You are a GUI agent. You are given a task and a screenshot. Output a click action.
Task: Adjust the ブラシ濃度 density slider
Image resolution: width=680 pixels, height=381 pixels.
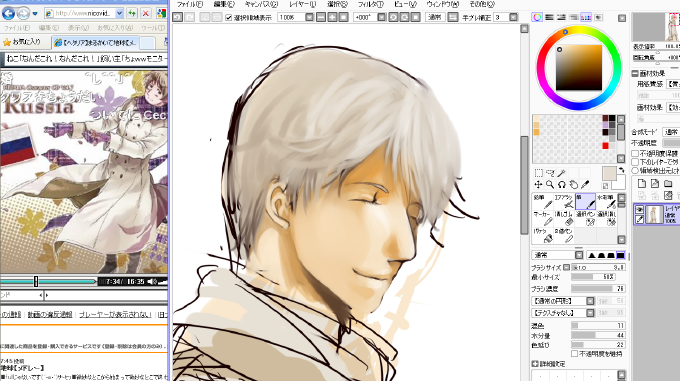pos(598,288)
